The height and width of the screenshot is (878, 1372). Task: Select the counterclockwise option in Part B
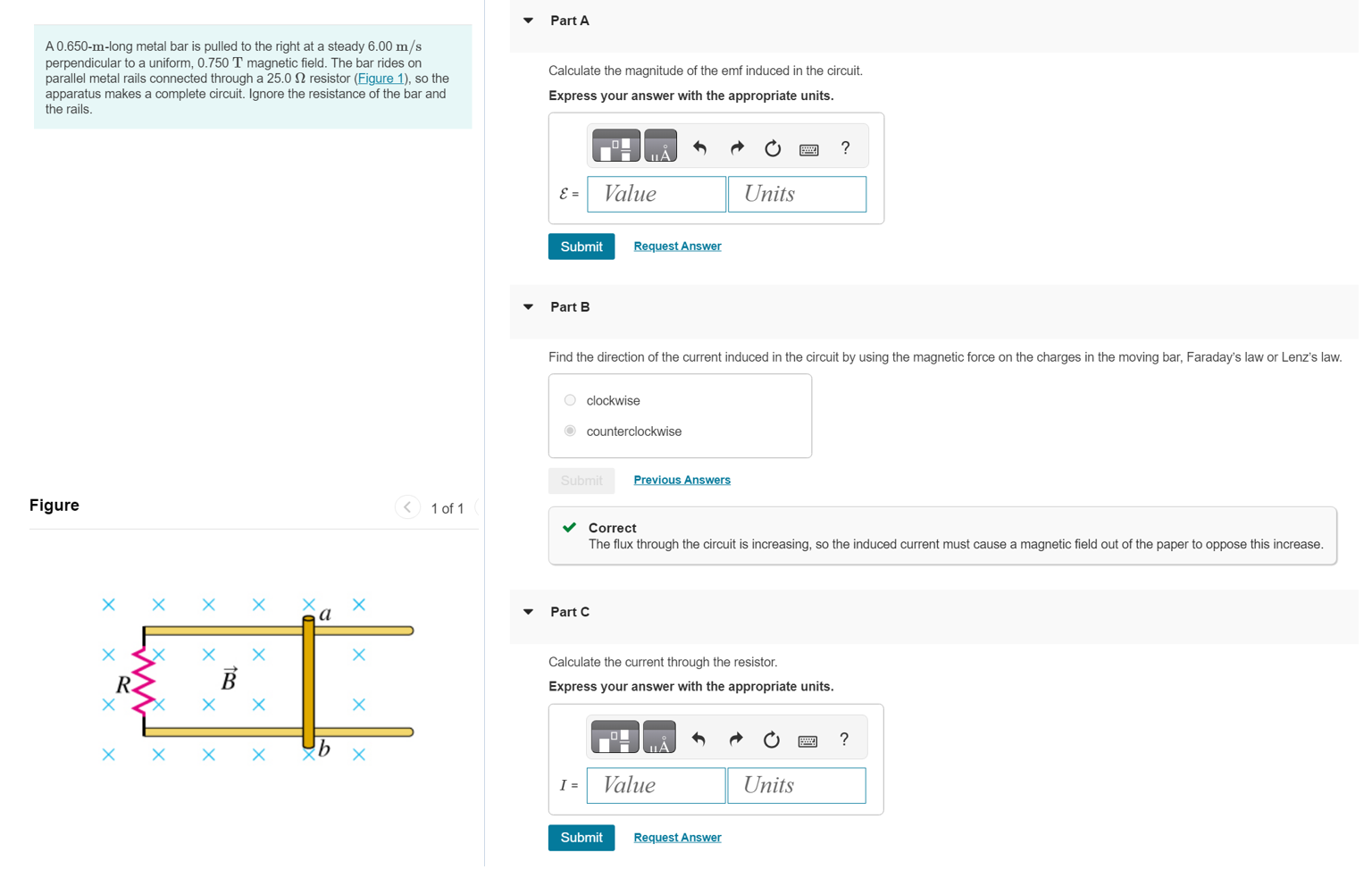pyautogui.click(x=570, y=431)
